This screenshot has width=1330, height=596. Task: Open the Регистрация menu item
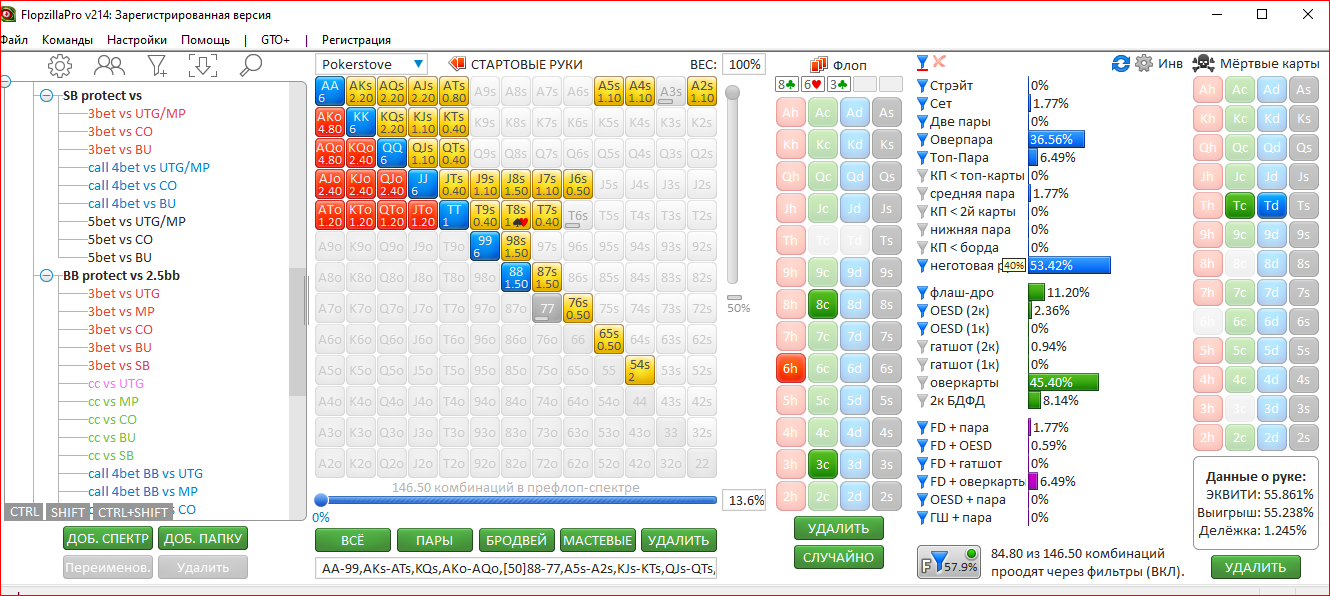(356, 40)
